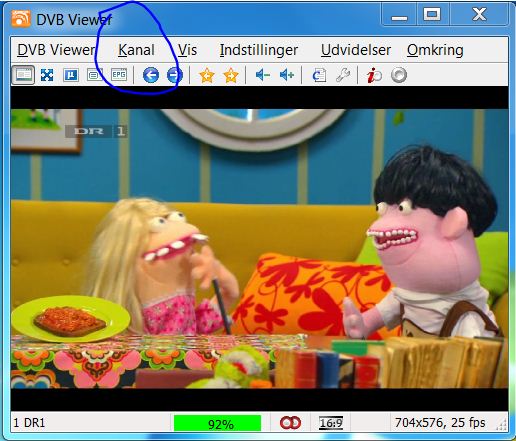
Task: Click the blue µ toolbar icon
Action: coord(71,75)
